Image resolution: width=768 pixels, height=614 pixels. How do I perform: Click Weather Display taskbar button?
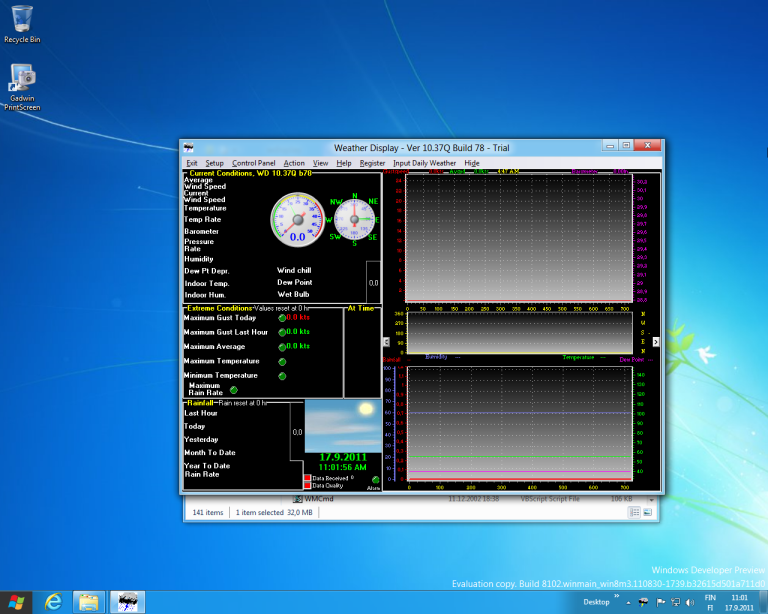(127, 602)
